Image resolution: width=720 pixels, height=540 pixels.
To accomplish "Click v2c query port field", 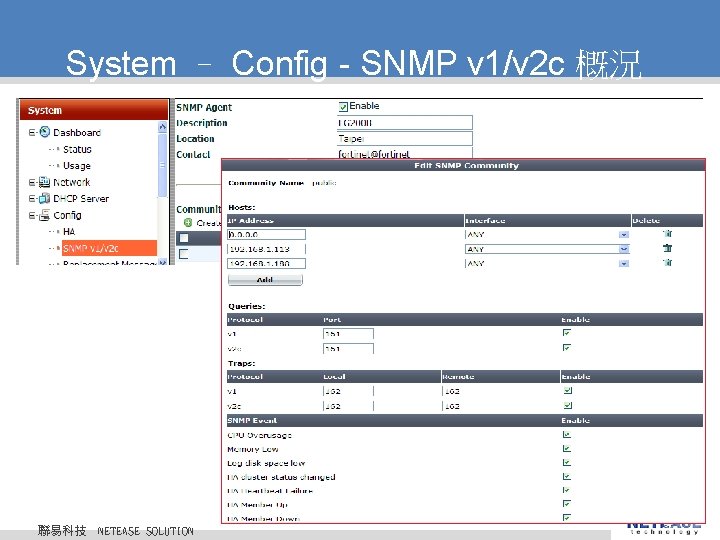I will (348, 349).
